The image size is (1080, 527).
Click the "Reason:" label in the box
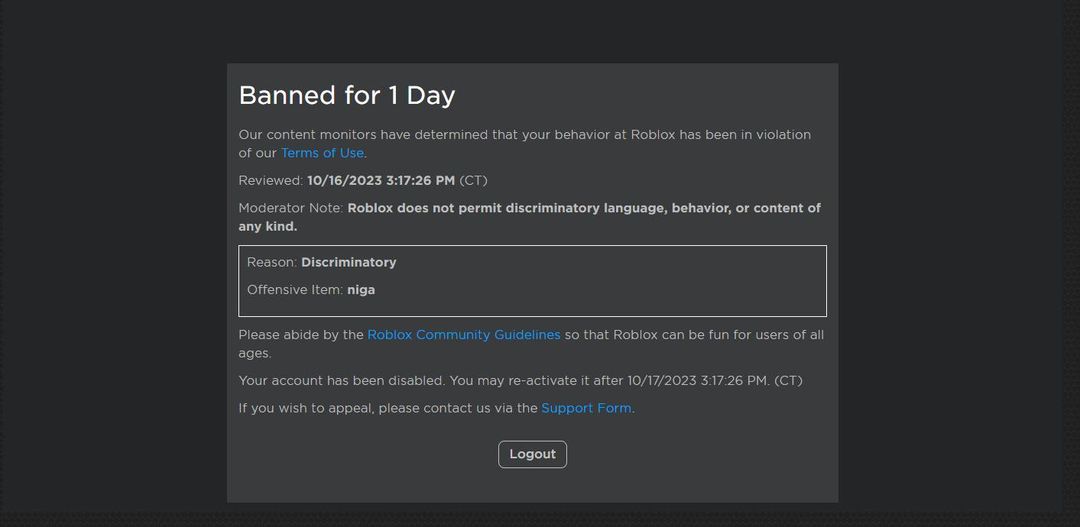click(x=272, y=262)
